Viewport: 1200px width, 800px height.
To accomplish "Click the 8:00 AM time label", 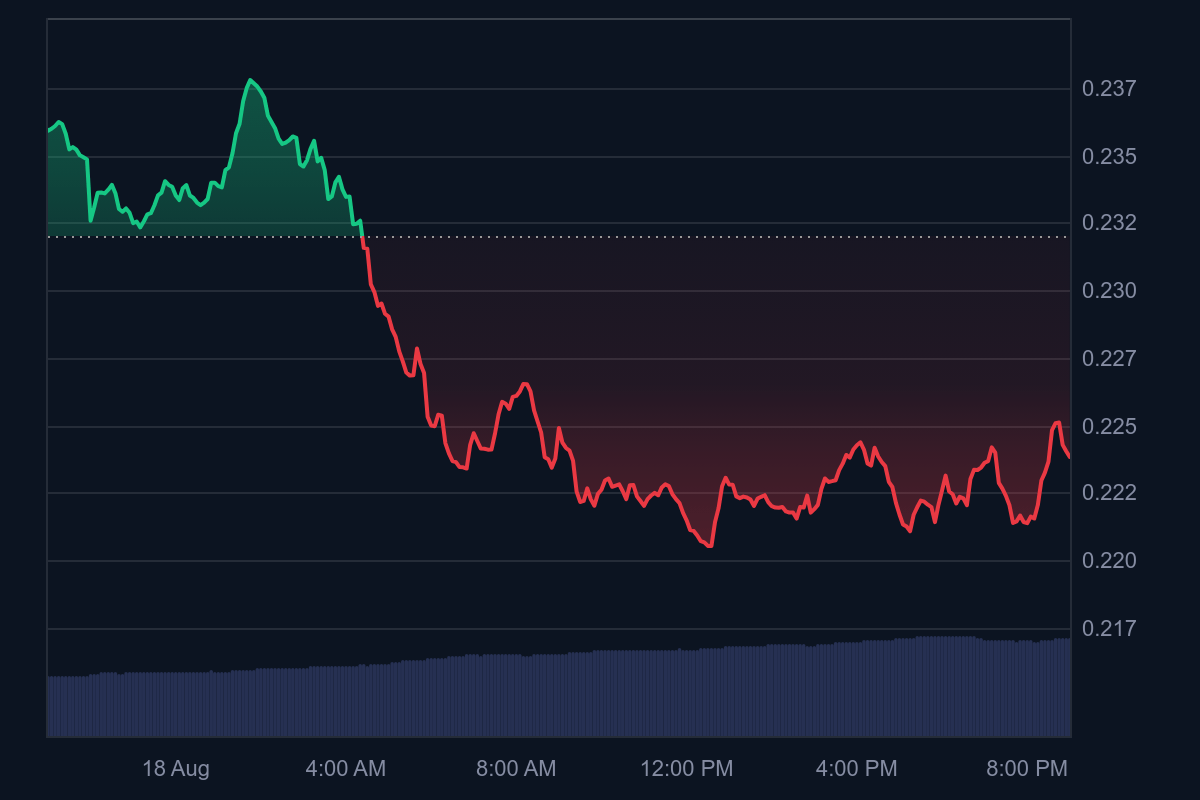I will [x=516, y=769].
